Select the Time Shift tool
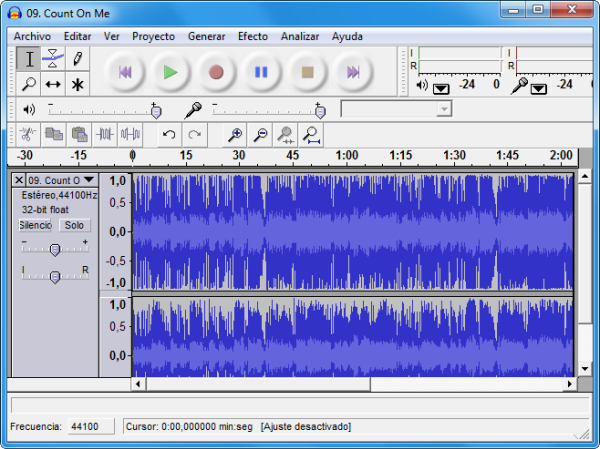The height and width of the screenshot is (449, 600). click(53, 83)
